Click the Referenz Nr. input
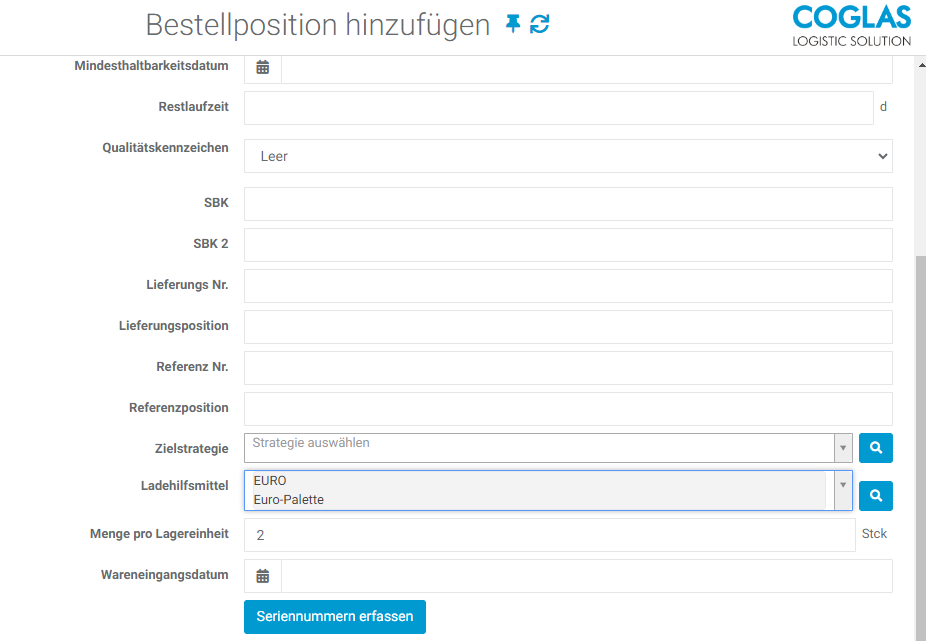The image size is (926, 641). tap(568, 367)
